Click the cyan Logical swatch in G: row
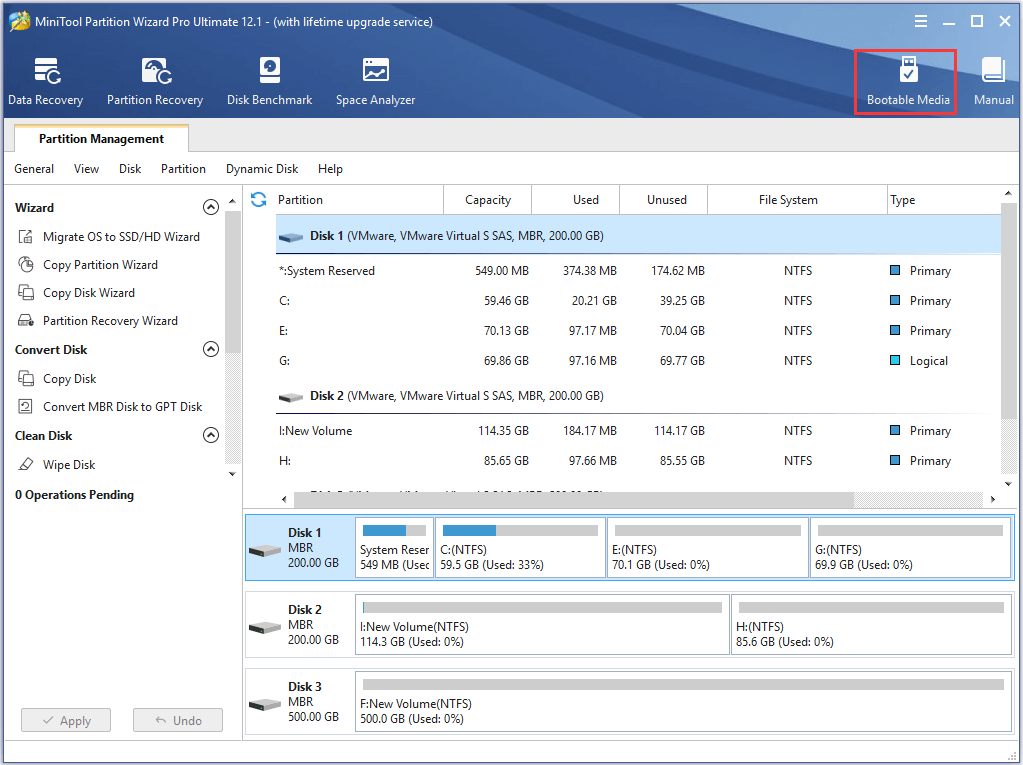 pyautogui.click(x=895, y=360)
